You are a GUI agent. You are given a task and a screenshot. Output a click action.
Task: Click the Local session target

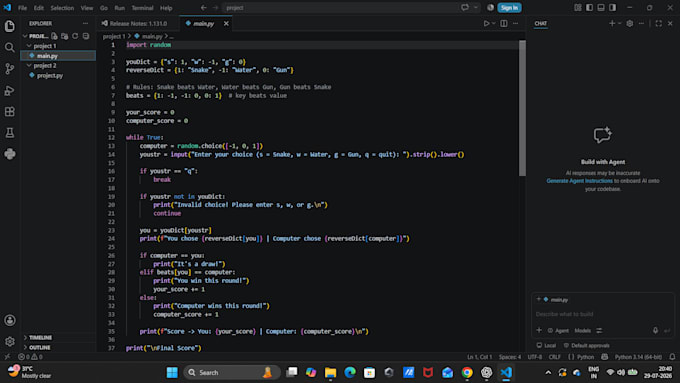tap(546, 346)
